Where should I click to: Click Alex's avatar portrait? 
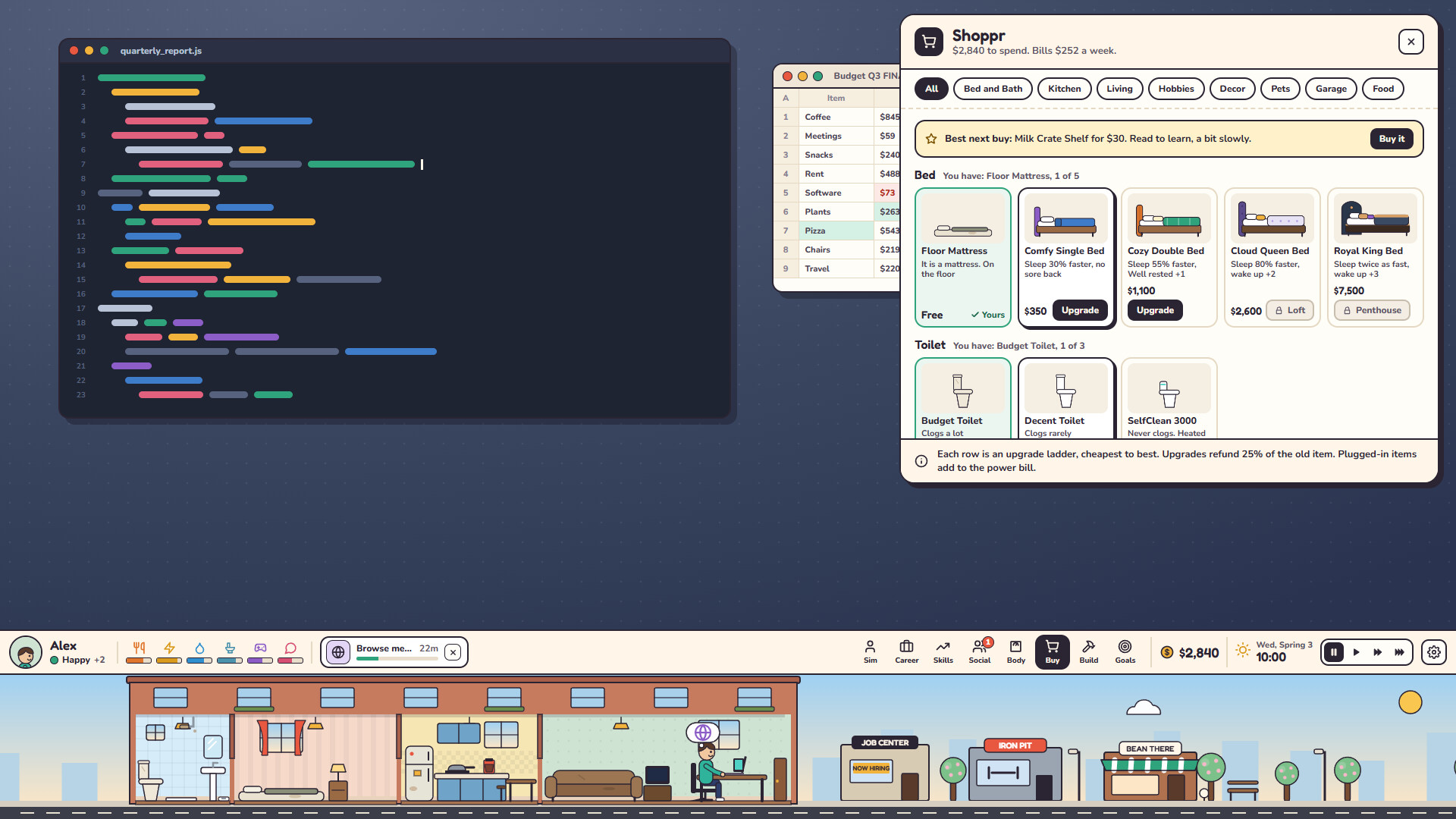click(26, 652)
